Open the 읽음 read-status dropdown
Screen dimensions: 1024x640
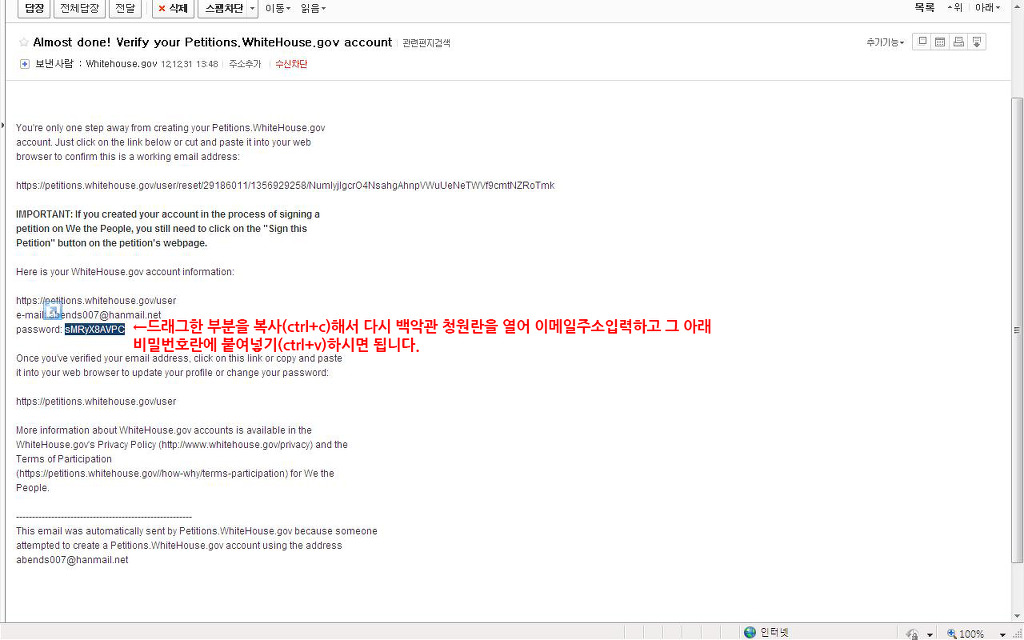[313, 8]
